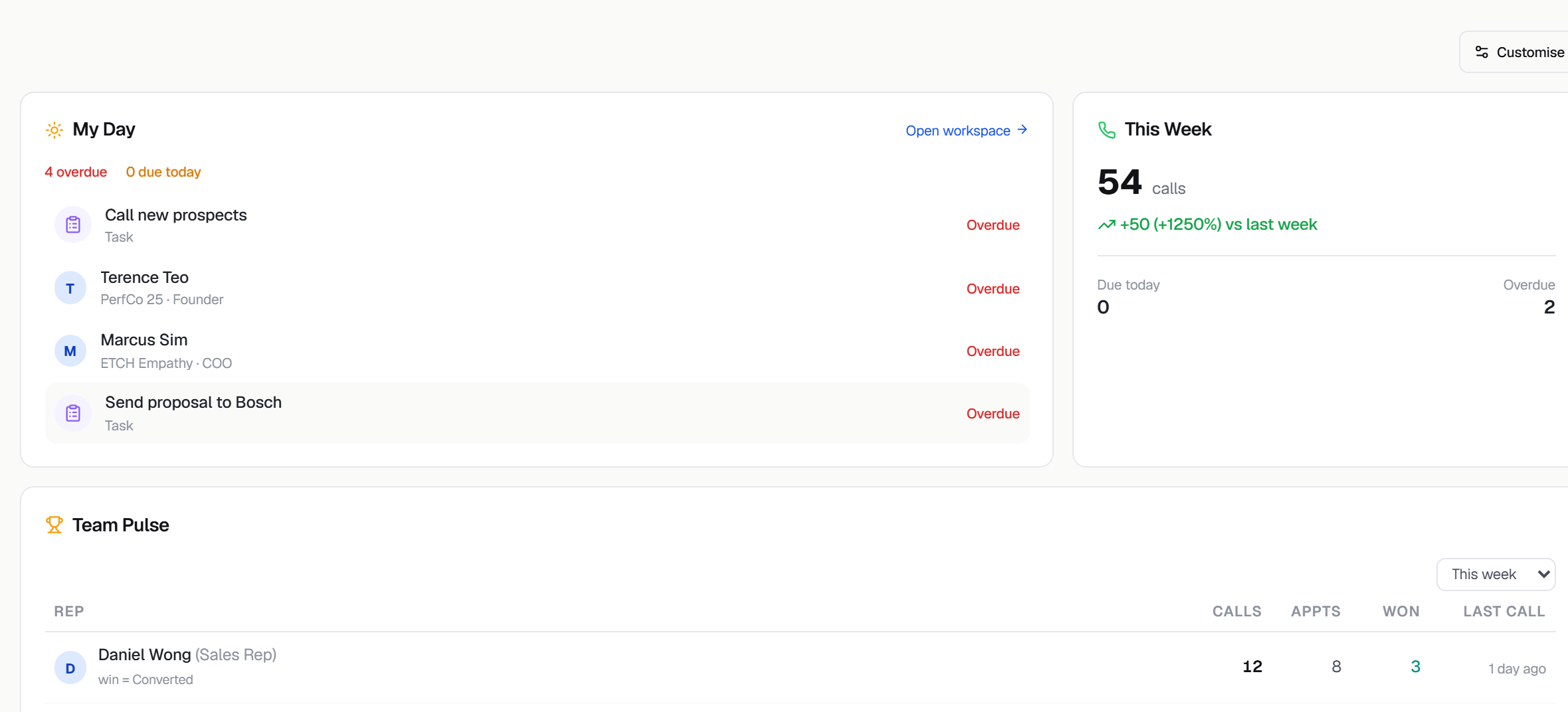Click the ETCH Empathy · COO subtitle
Viewport: 1568px width, 712px height.
point(166,363)
